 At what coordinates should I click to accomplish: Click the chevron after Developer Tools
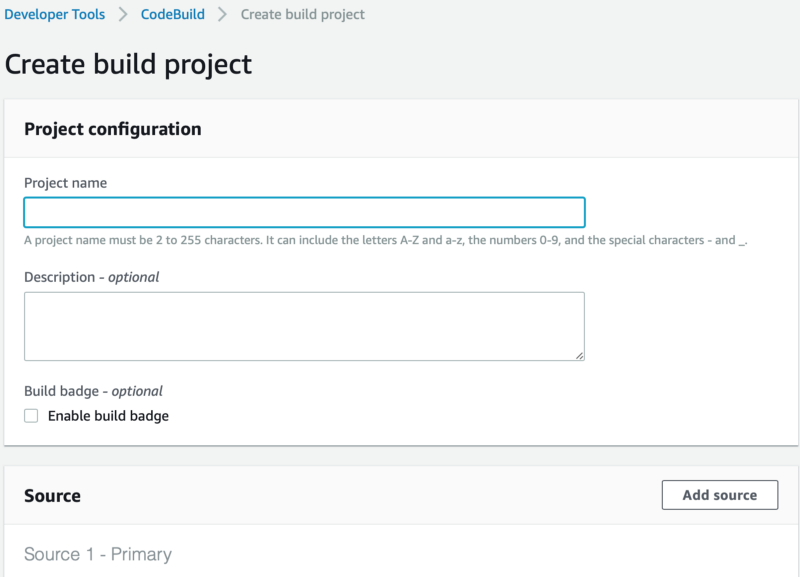pos(122,14)
